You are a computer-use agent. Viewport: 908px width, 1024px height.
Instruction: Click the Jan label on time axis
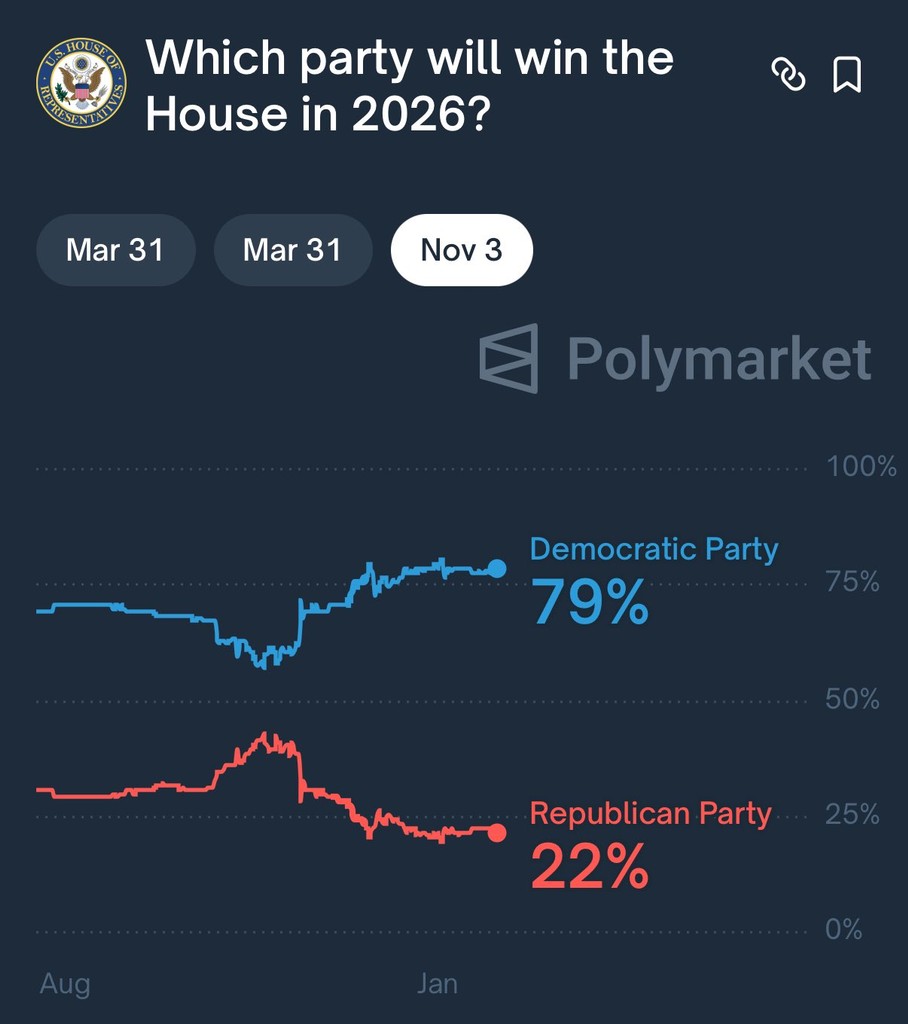[437, 984]
